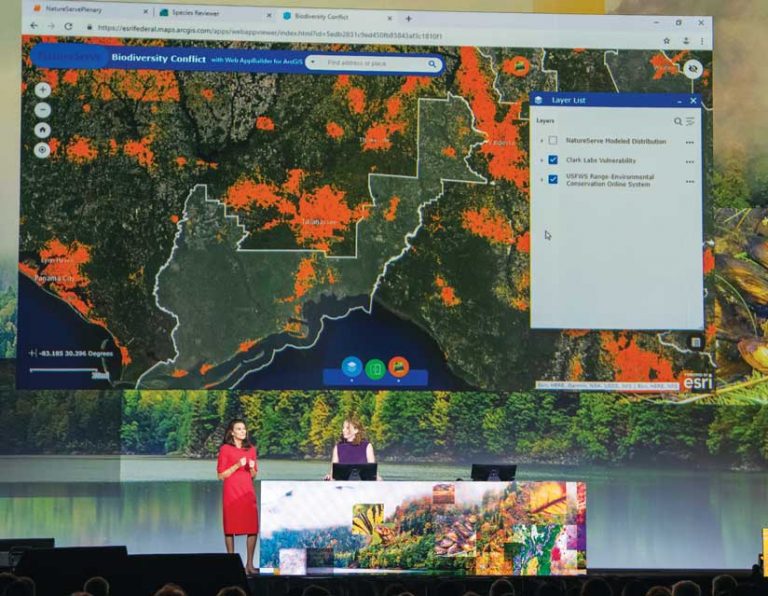Expand Clark Labs Vulnerability layer
The height and width of the screenshot is (596, 768).
[541, 160]
